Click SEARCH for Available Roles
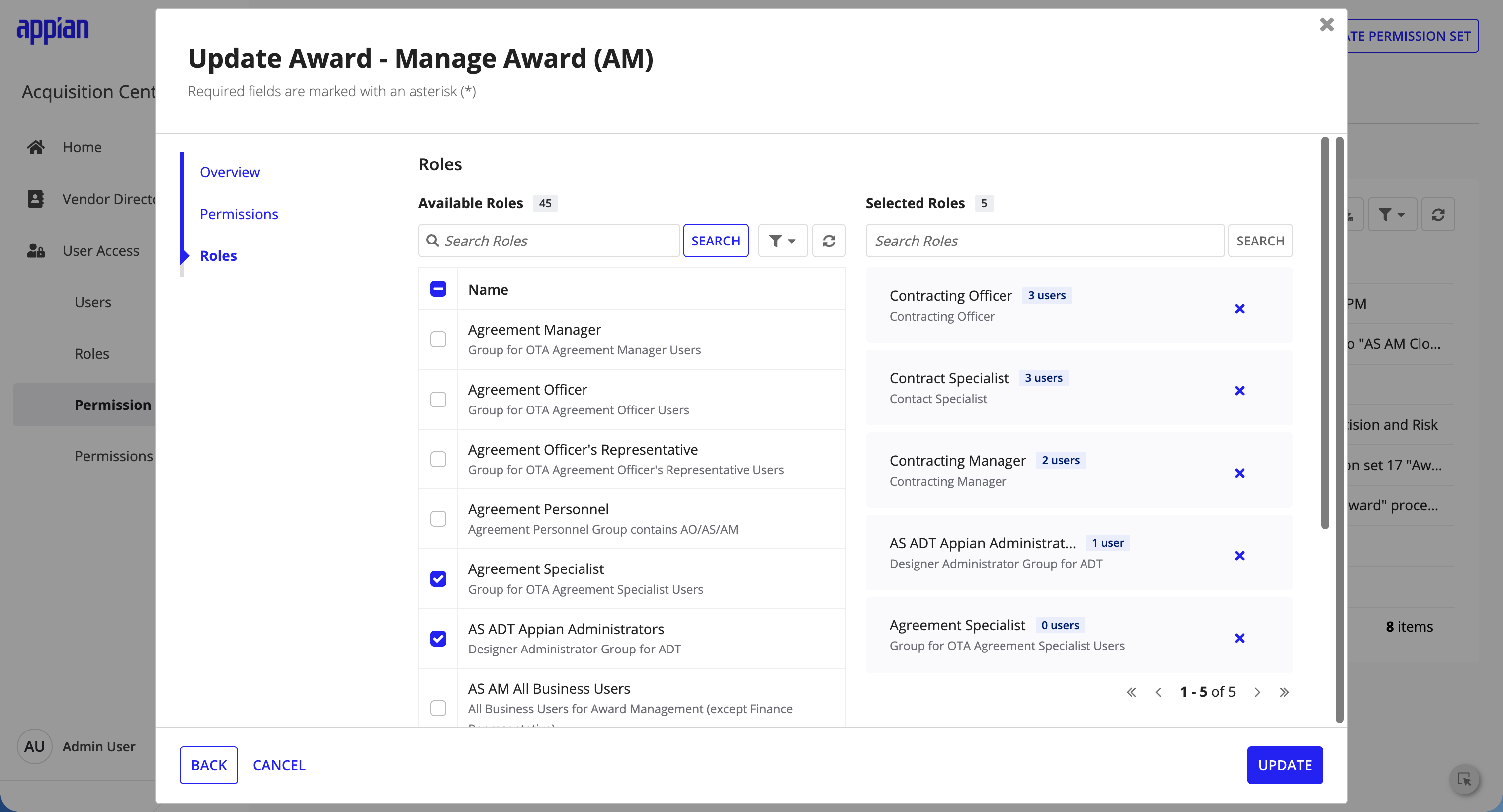Viewport: 1503px width, 812px height. (715, 241)
